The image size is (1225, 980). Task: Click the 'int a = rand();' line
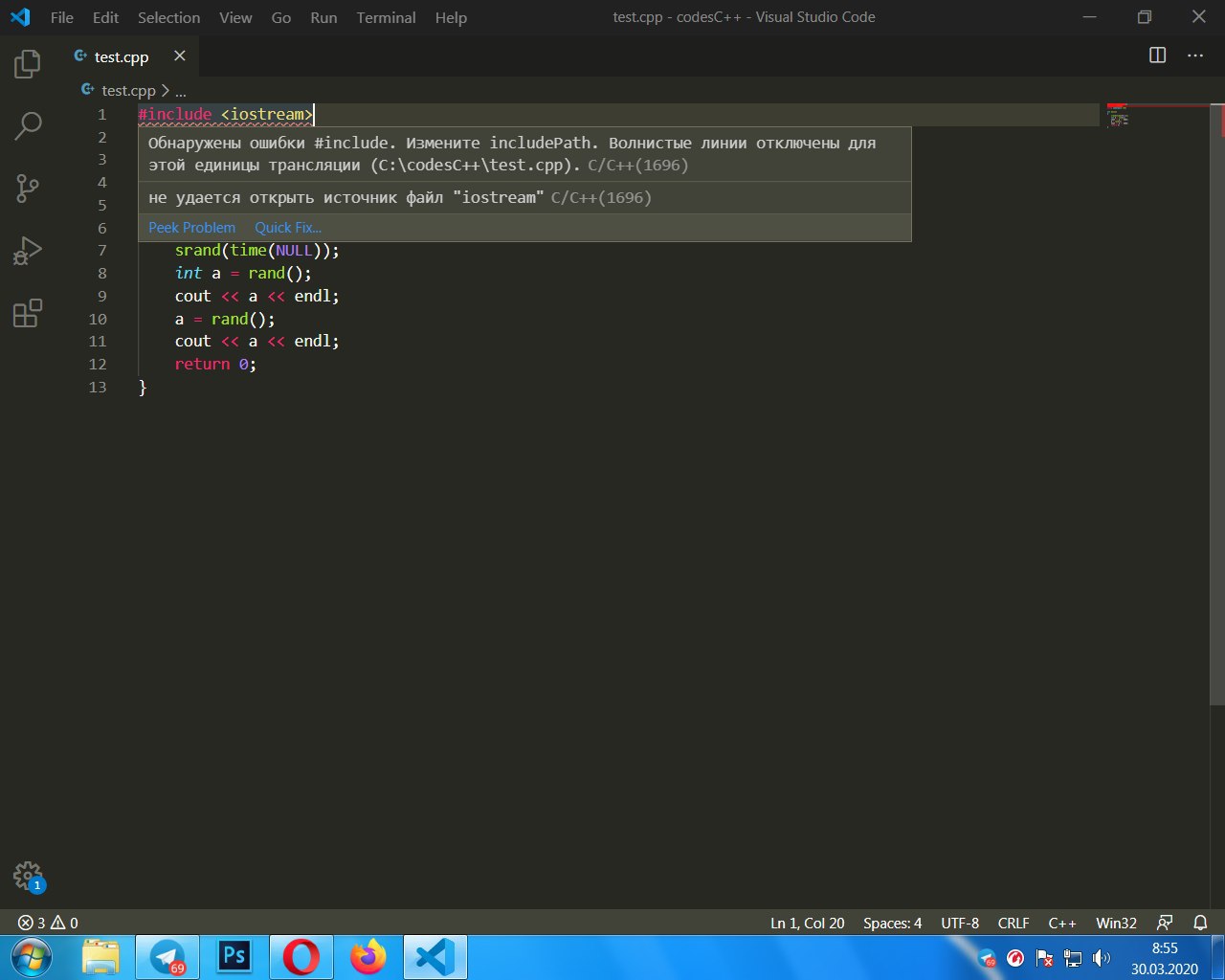243,273
